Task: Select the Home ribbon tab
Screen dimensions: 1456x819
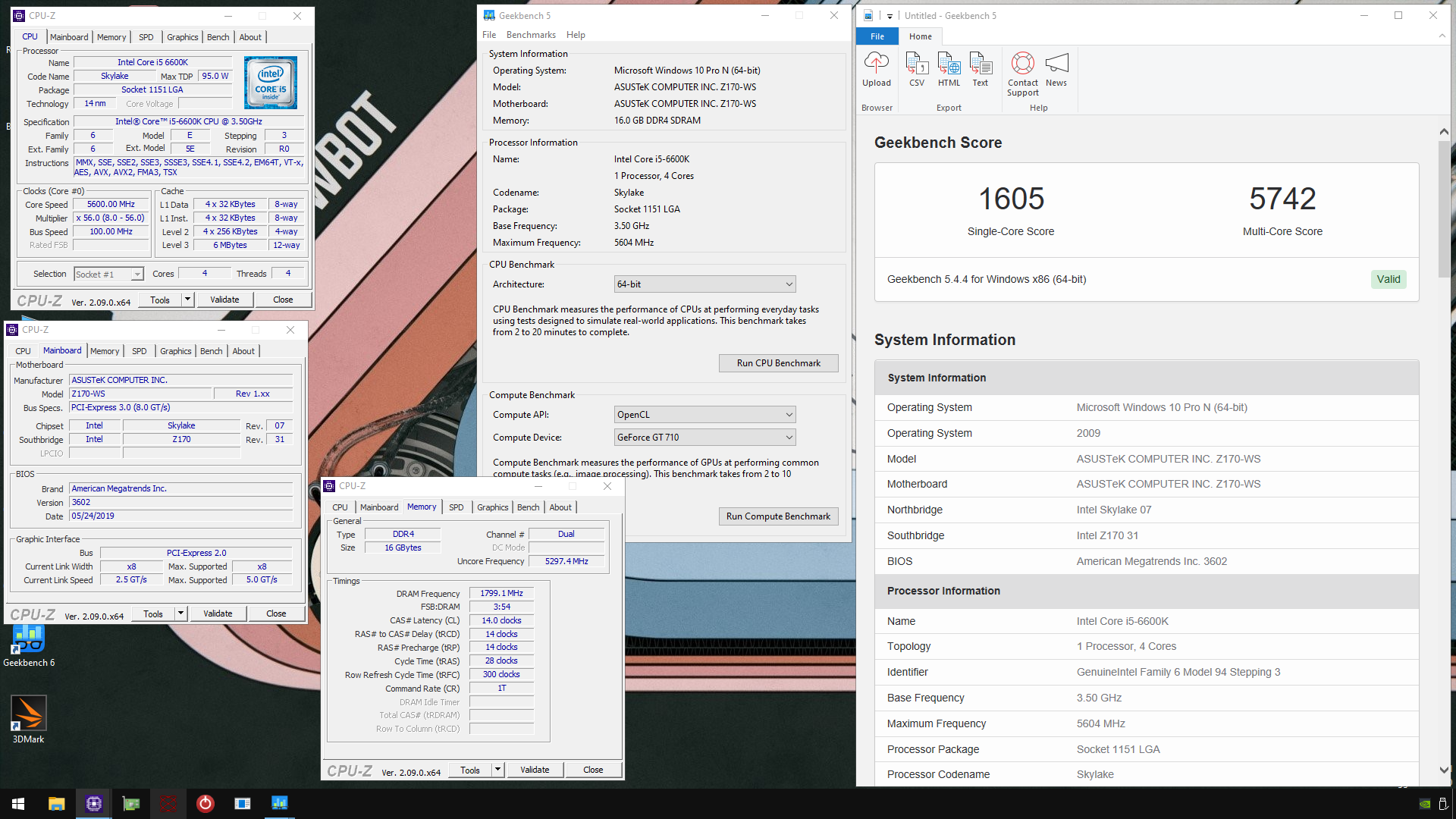Action: [921, 36]
